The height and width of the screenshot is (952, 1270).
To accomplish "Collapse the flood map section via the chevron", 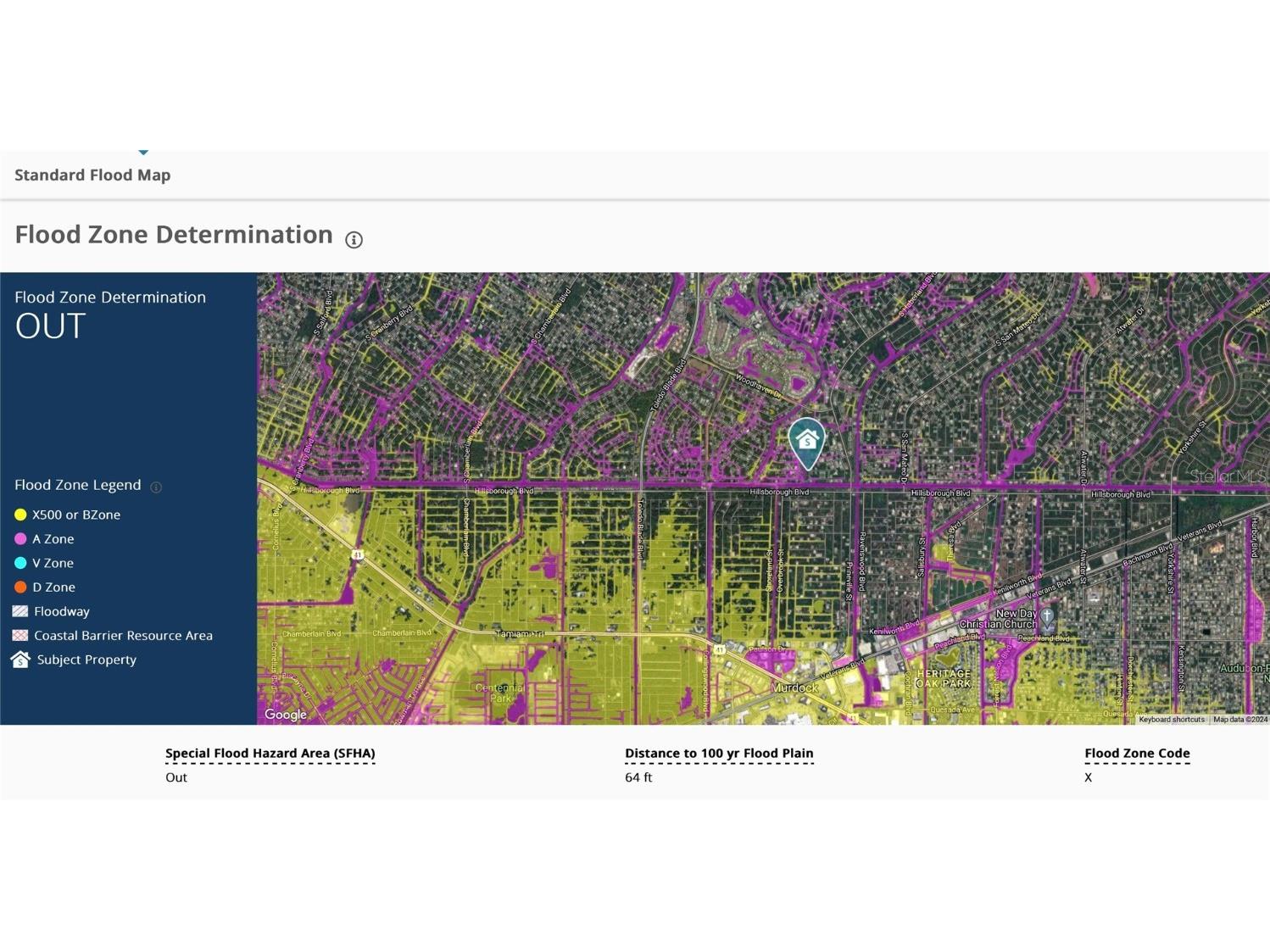I will (x=143, y=150).
